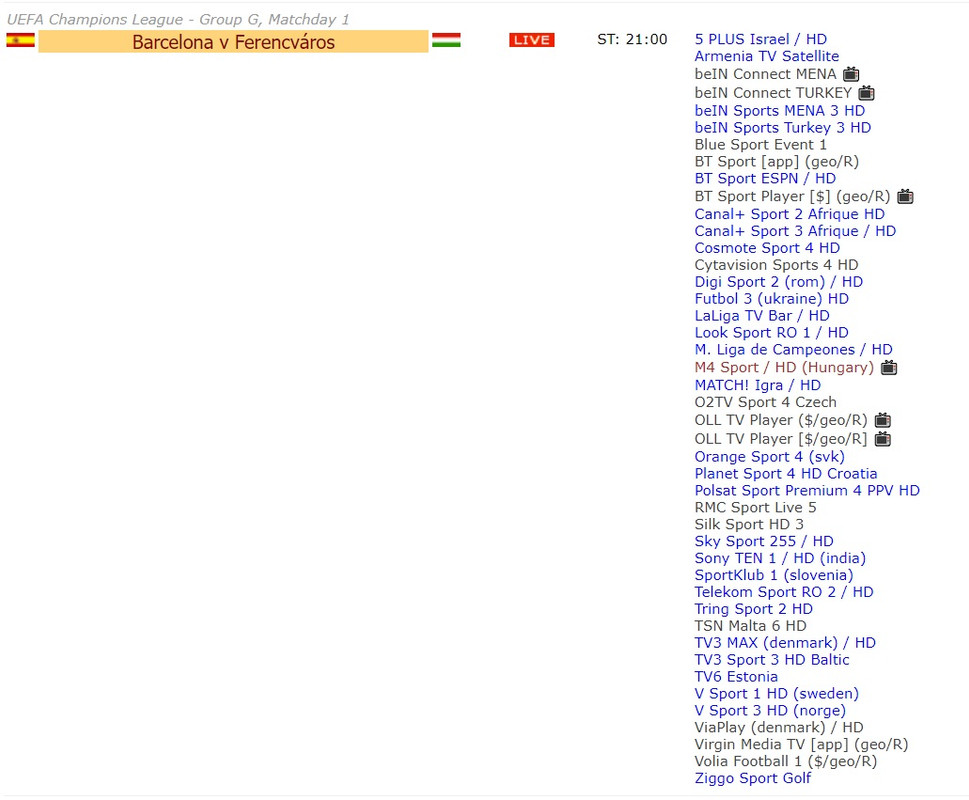Screen dimensions: 969x800
Task: Click TV icon beside OLL TV Player [$/geo/R]
Action: (x=882, y=439)
